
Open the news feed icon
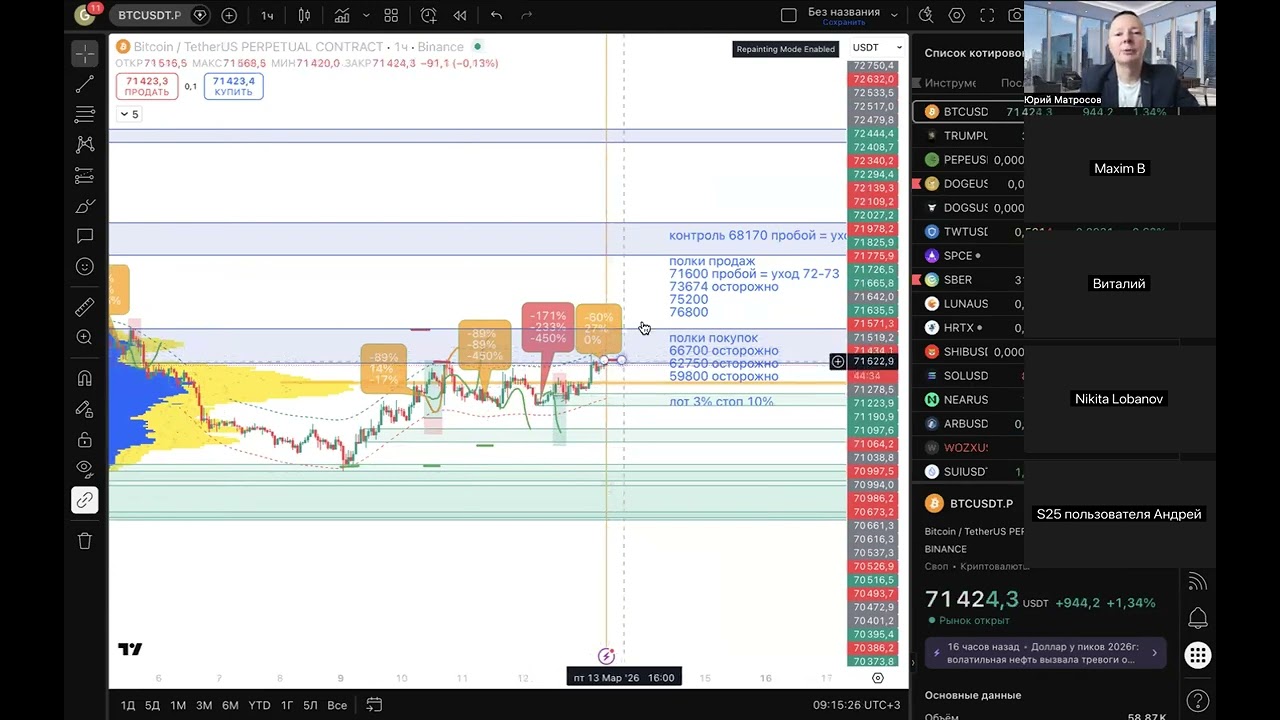click(1197, 582)
